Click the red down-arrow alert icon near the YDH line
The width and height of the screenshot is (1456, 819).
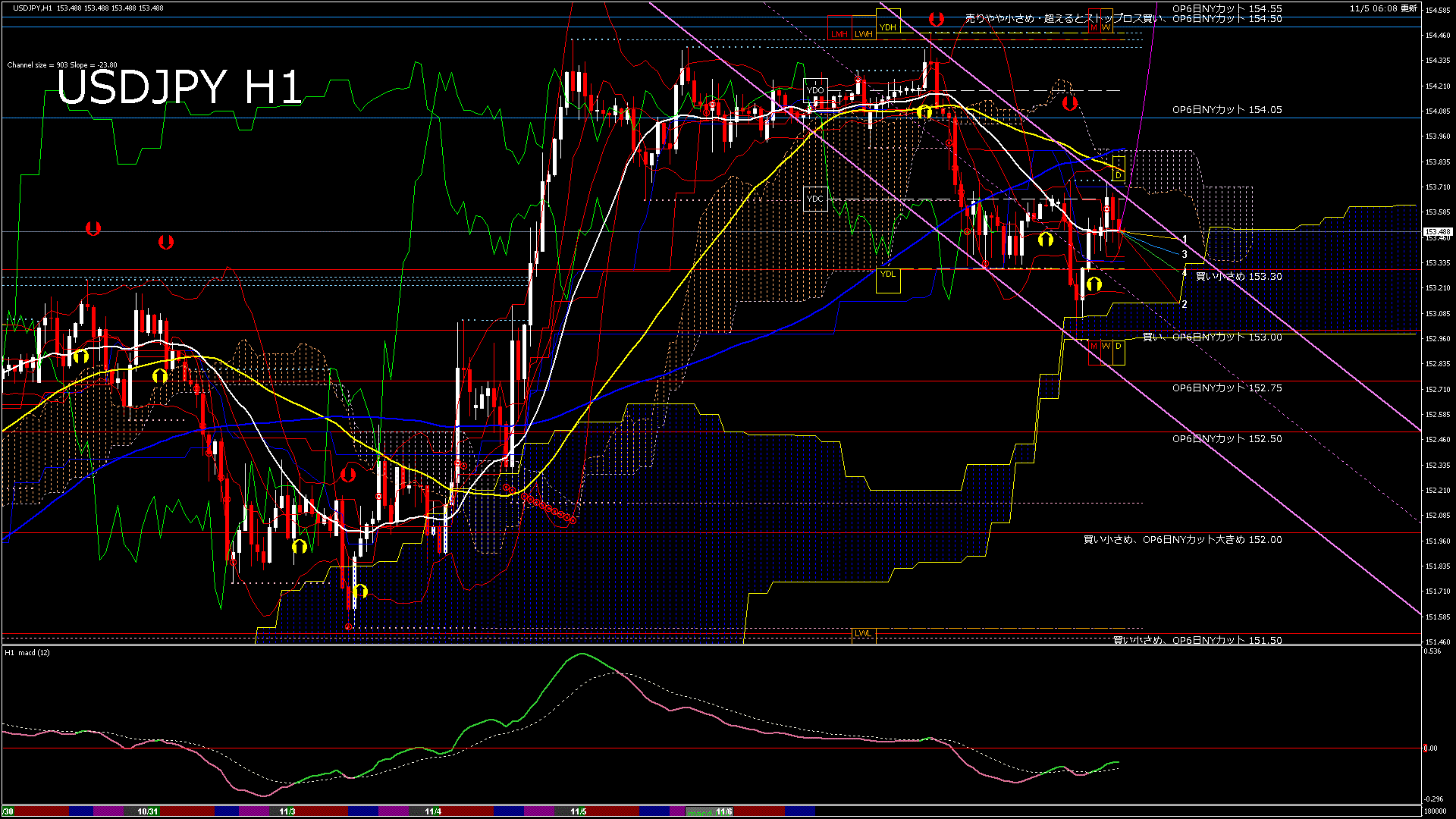(936, 19)
